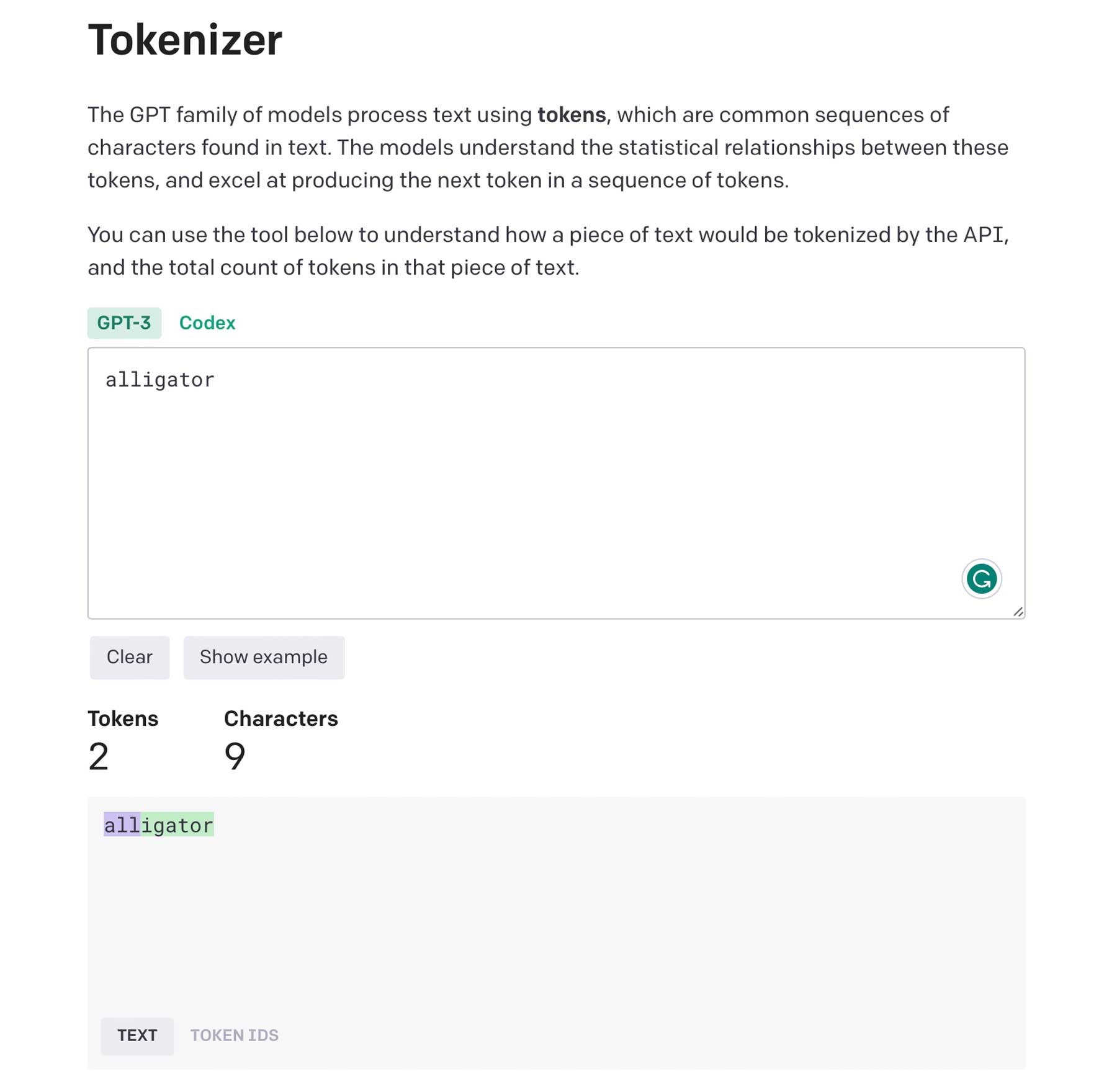Click the Characters label above the count
This screenshot has height=1092, width=1117.
280,718
